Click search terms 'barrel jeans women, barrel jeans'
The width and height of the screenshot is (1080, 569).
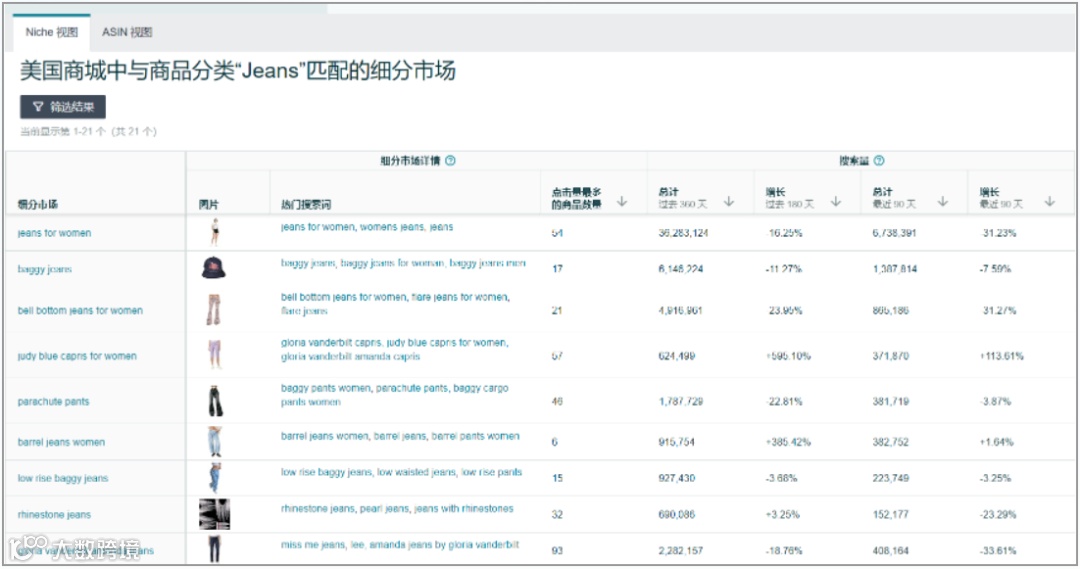pos(400,436)
